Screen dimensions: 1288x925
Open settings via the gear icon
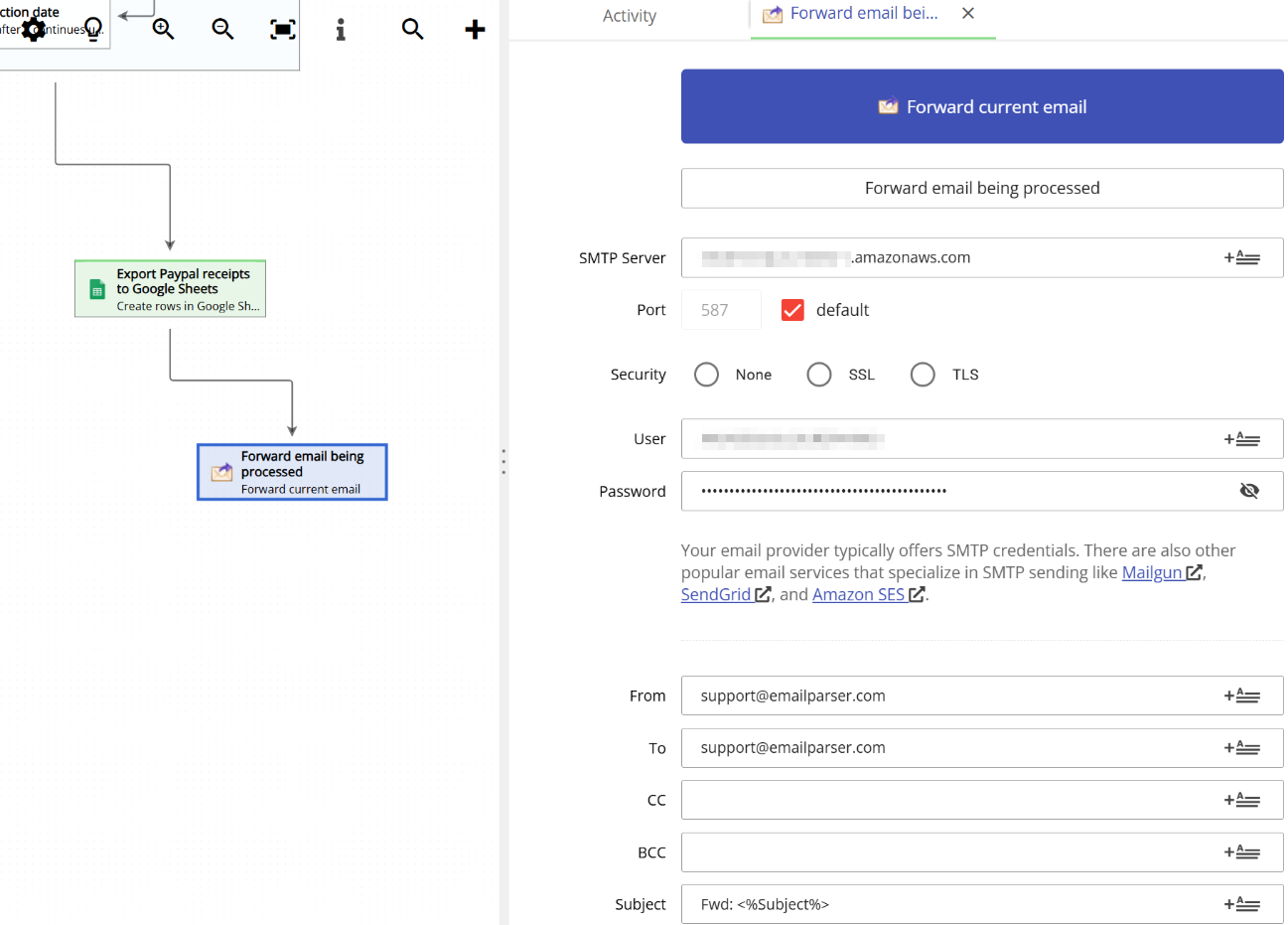(34, 30)
